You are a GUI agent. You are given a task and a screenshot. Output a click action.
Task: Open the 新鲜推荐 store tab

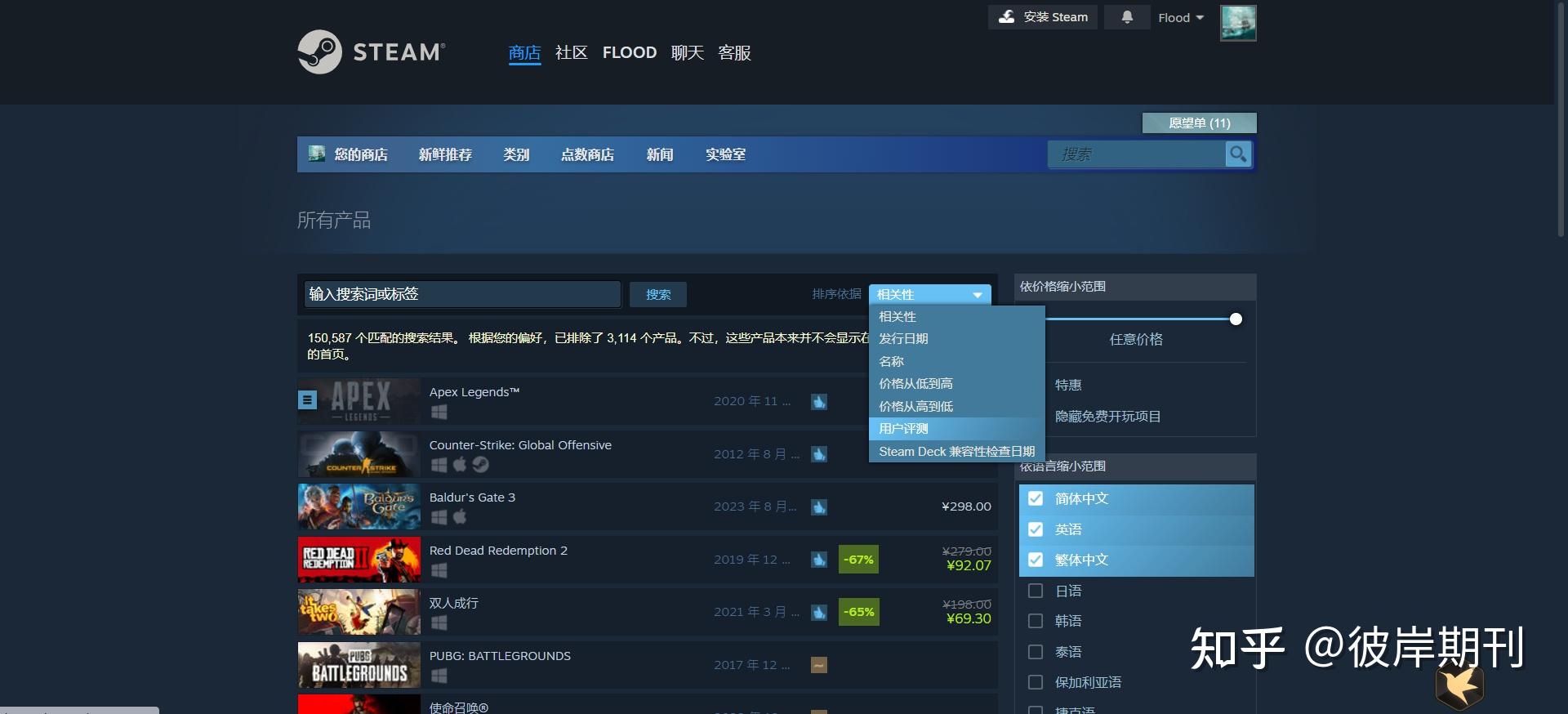[x=445, y=154]
